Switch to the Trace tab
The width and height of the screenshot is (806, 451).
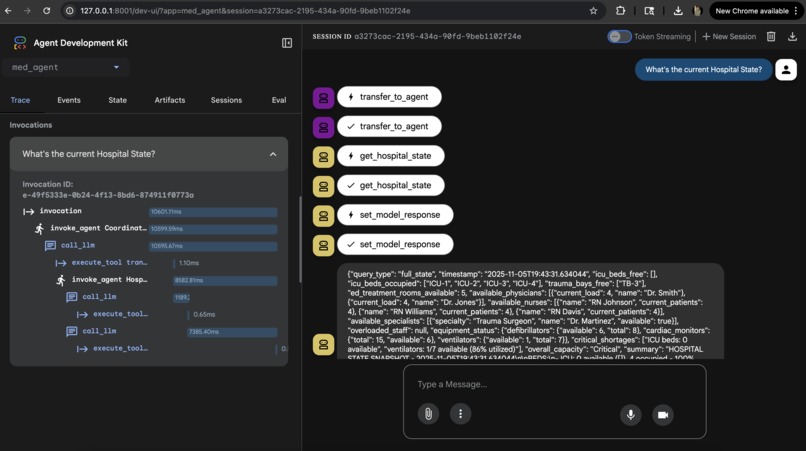[x=20, y=100]
